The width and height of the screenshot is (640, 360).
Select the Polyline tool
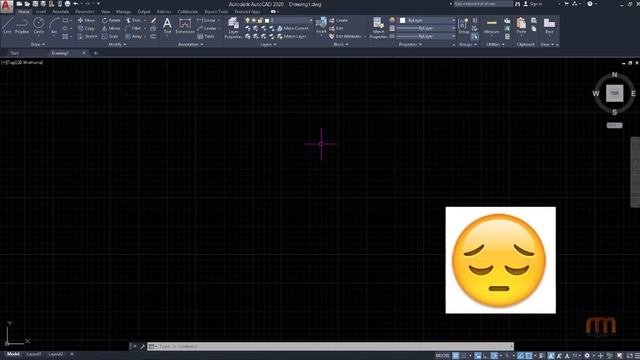click(22, 26)
